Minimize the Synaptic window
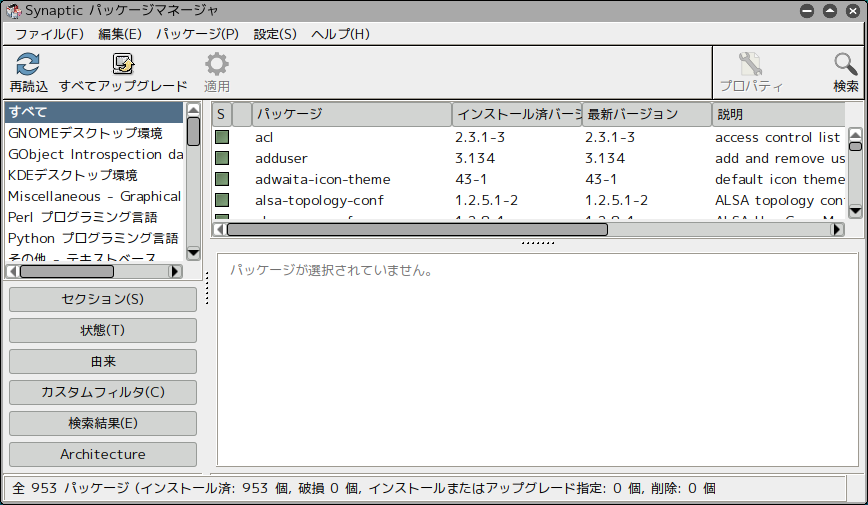Image resolution: width=868 pixels, height=505 pixels. 807,11
